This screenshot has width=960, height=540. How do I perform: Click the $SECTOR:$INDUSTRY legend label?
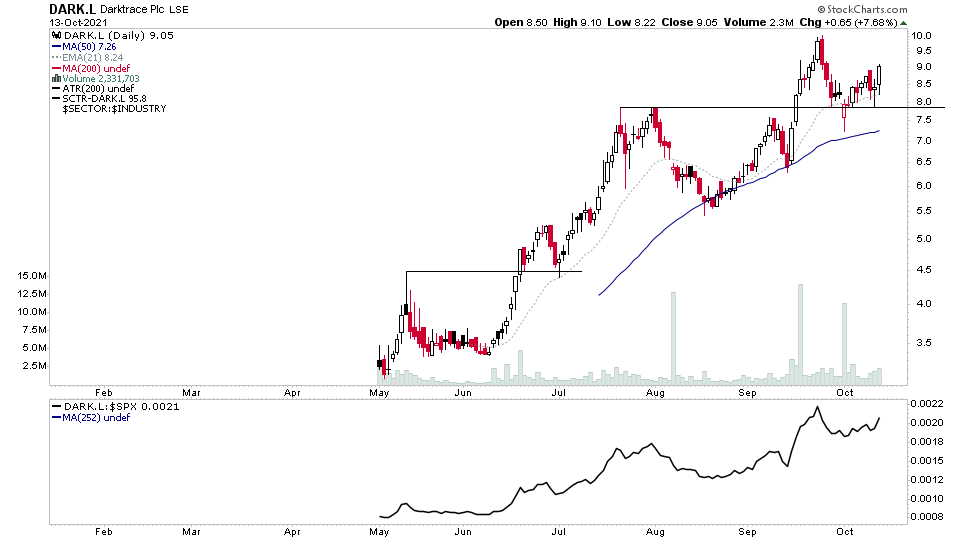[114, 109]
